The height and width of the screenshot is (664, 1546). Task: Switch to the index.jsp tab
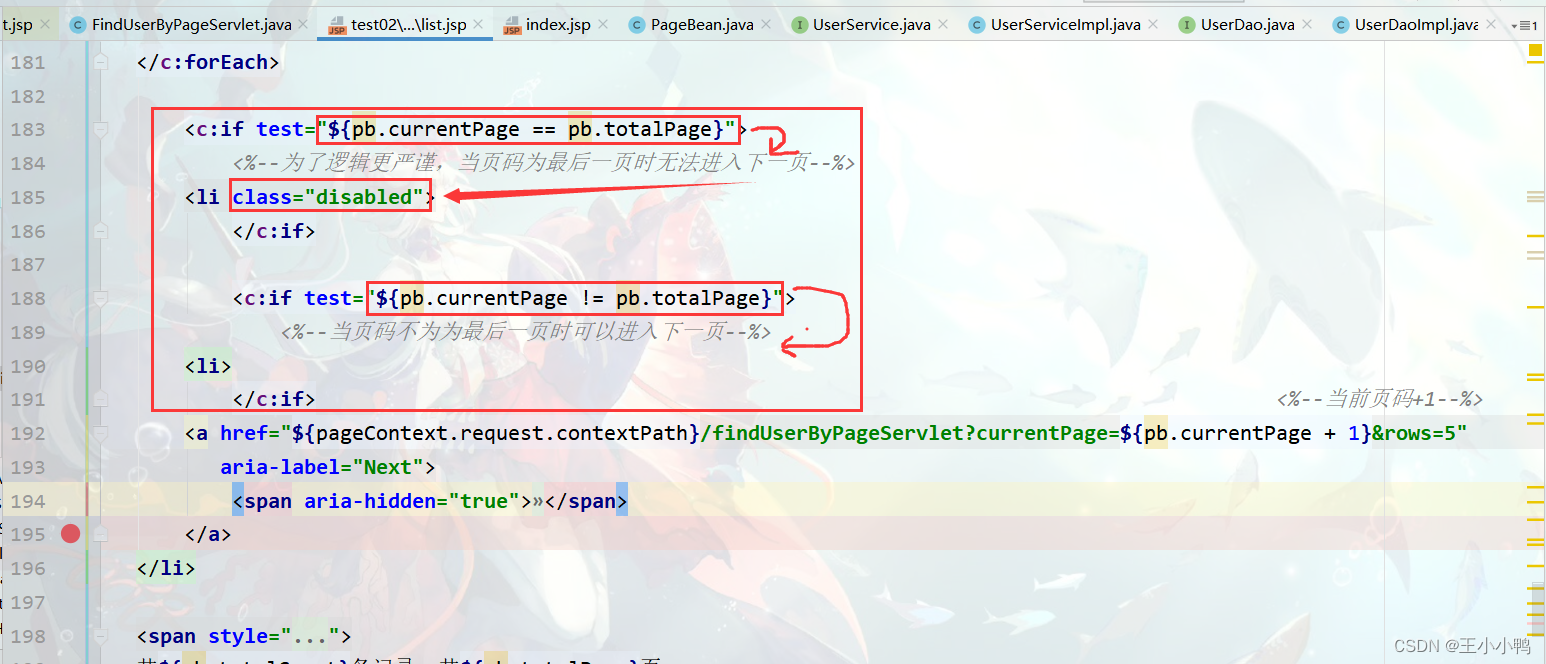point(556,25)
